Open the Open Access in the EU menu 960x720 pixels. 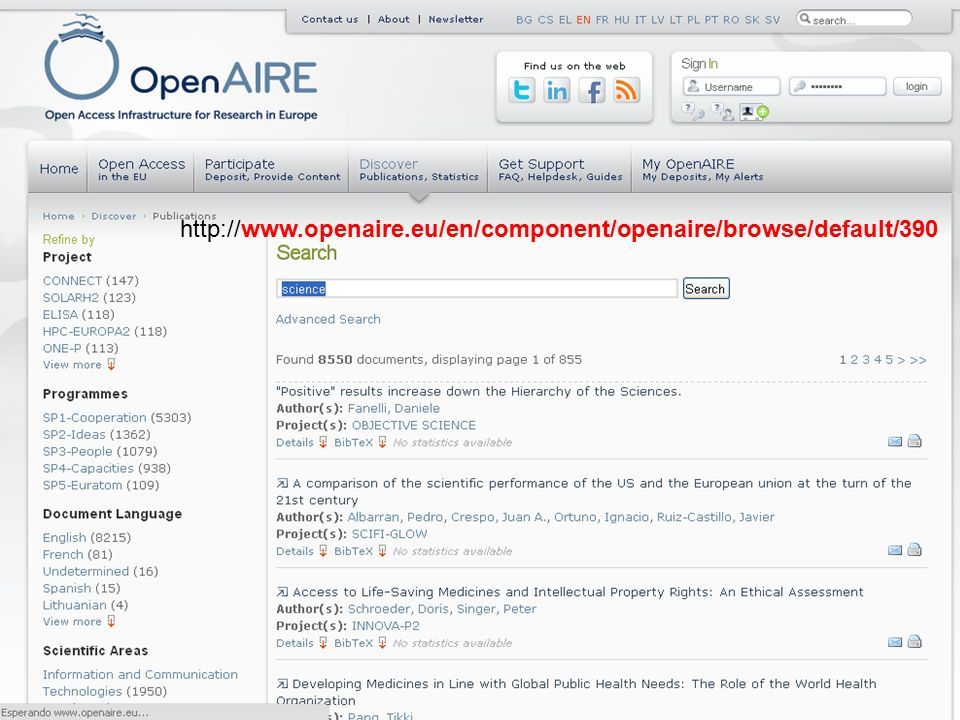(x=141, y=169)
